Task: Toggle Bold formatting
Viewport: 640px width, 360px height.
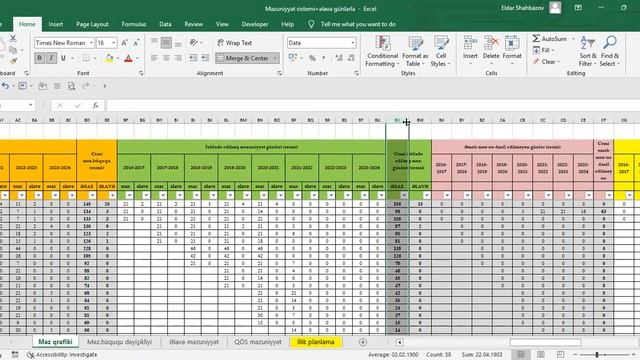Action: click(x=40, y=58)
